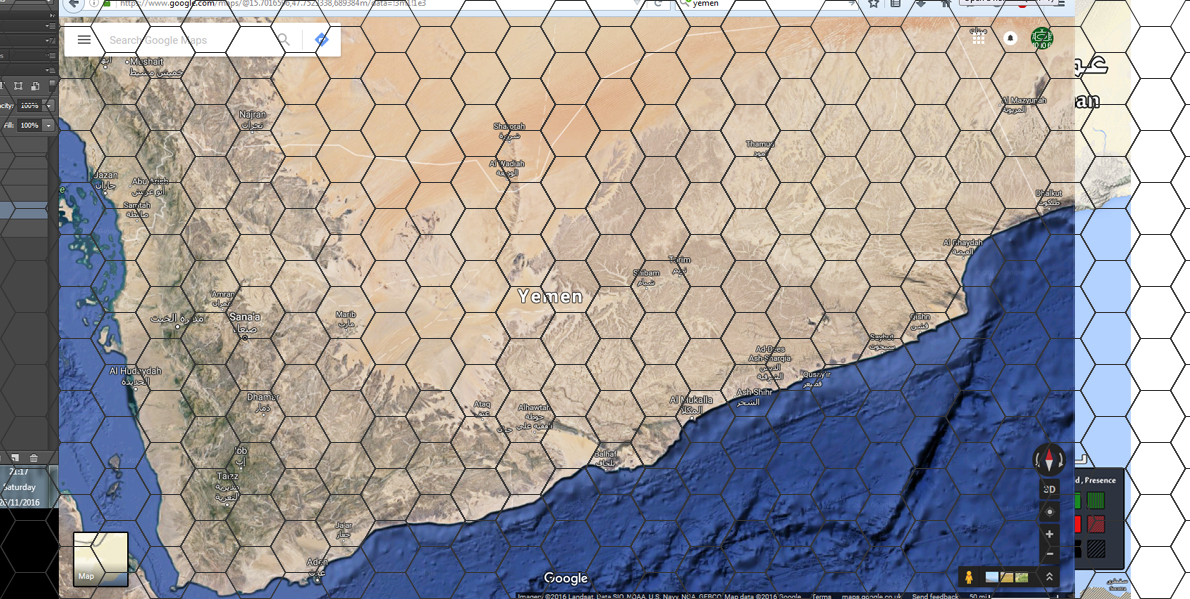The image size is (1190, 599).
Task: Click the Al Mazyunah label
Action: point(1024,99)
